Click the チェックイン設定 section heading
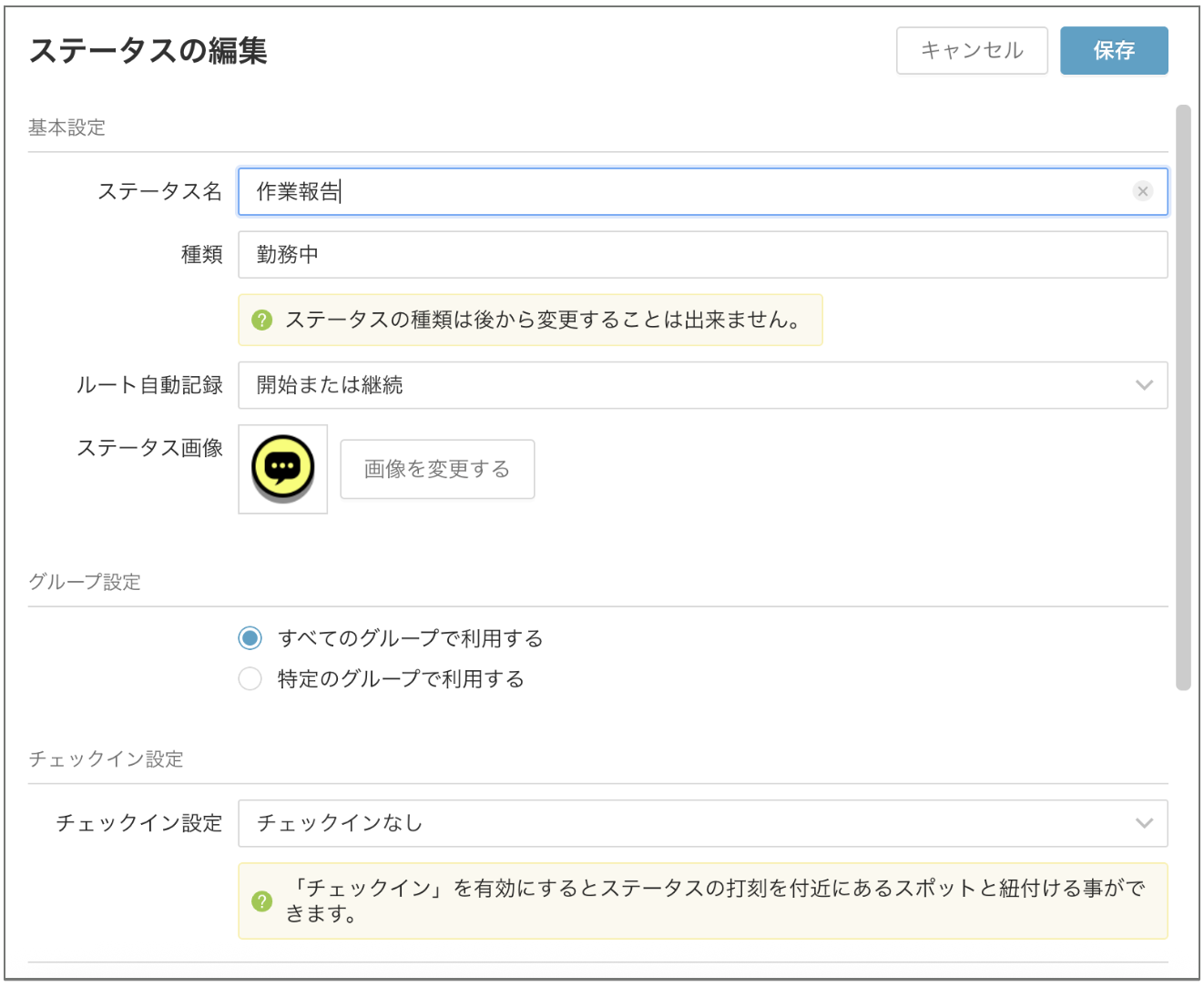Image resolution: width=1204 pixels, height=987 pixels. tap(107, 759)
